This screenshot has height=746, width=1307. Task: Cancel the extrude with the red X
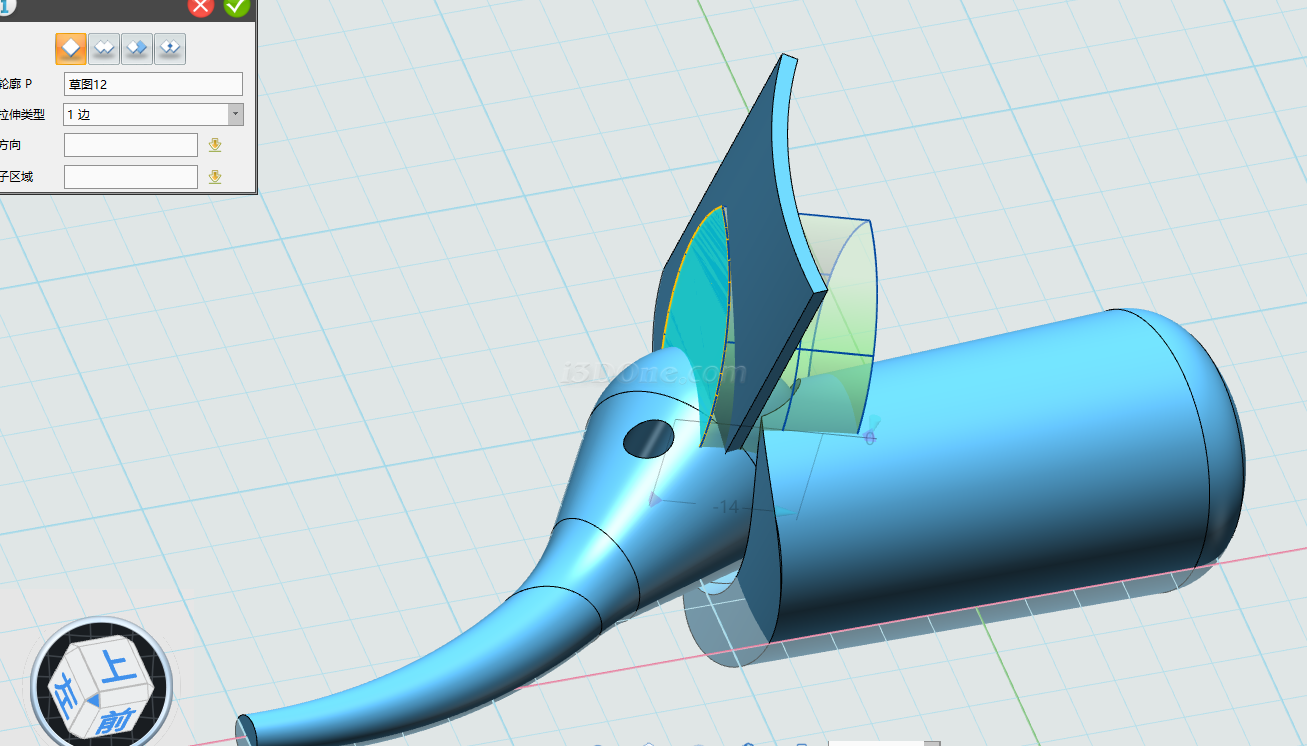click(x=201, y=6)
